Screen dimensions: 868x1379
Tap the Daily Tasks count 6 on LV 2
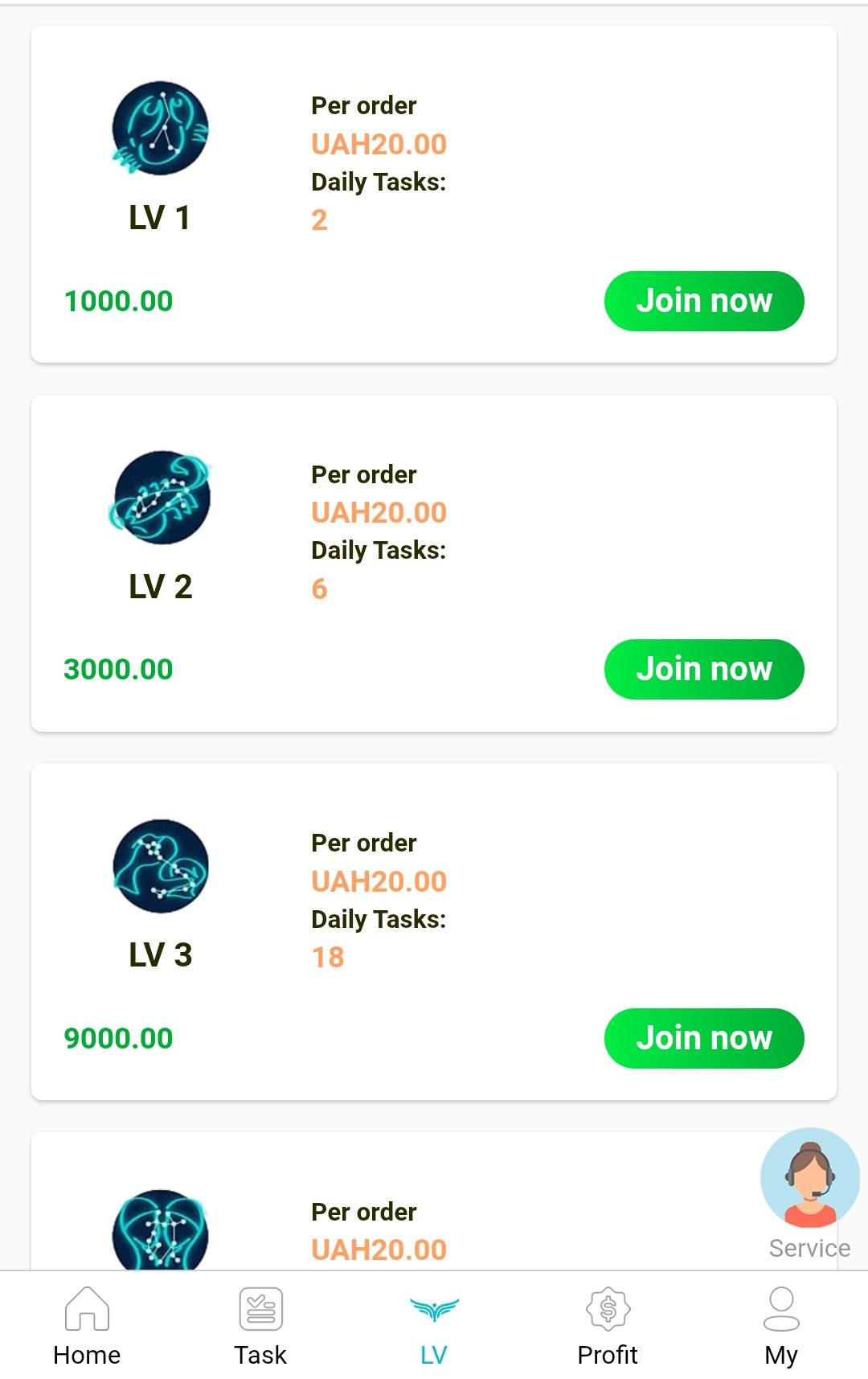[319, 589]
